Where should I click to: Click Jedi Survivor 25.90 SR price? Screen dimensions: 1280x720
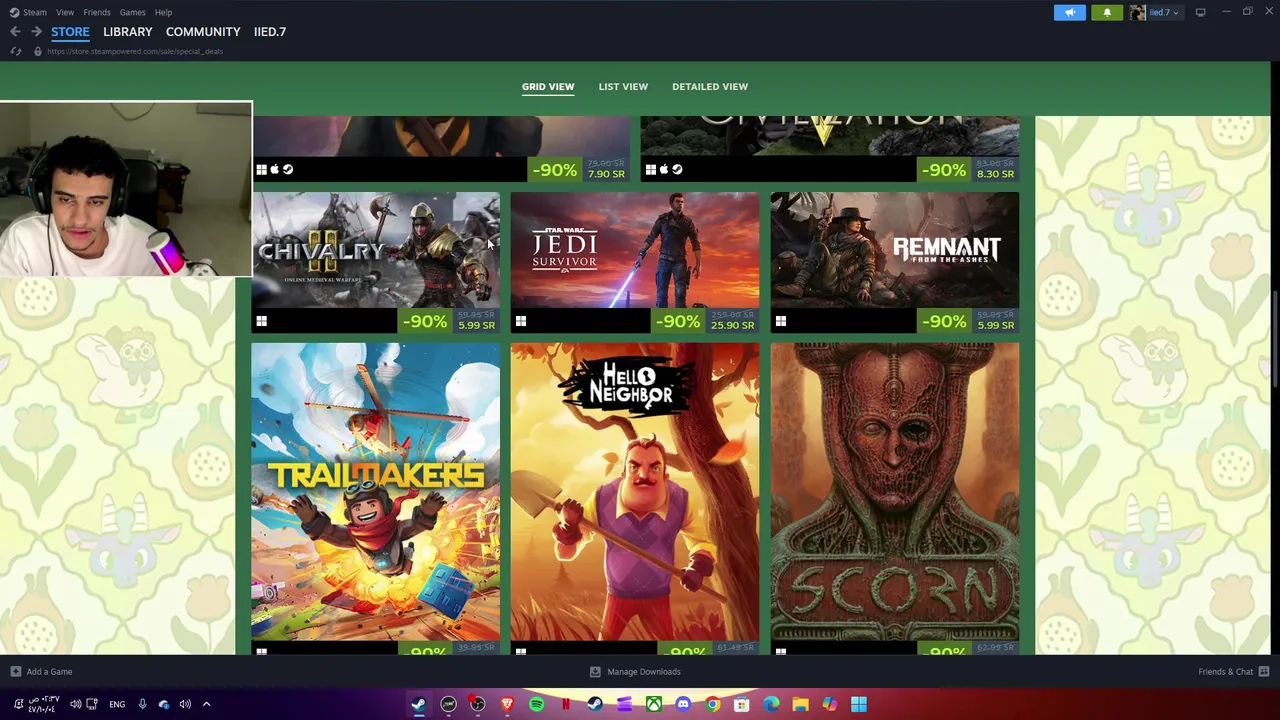pyautogui.click(x=732, y=326)
